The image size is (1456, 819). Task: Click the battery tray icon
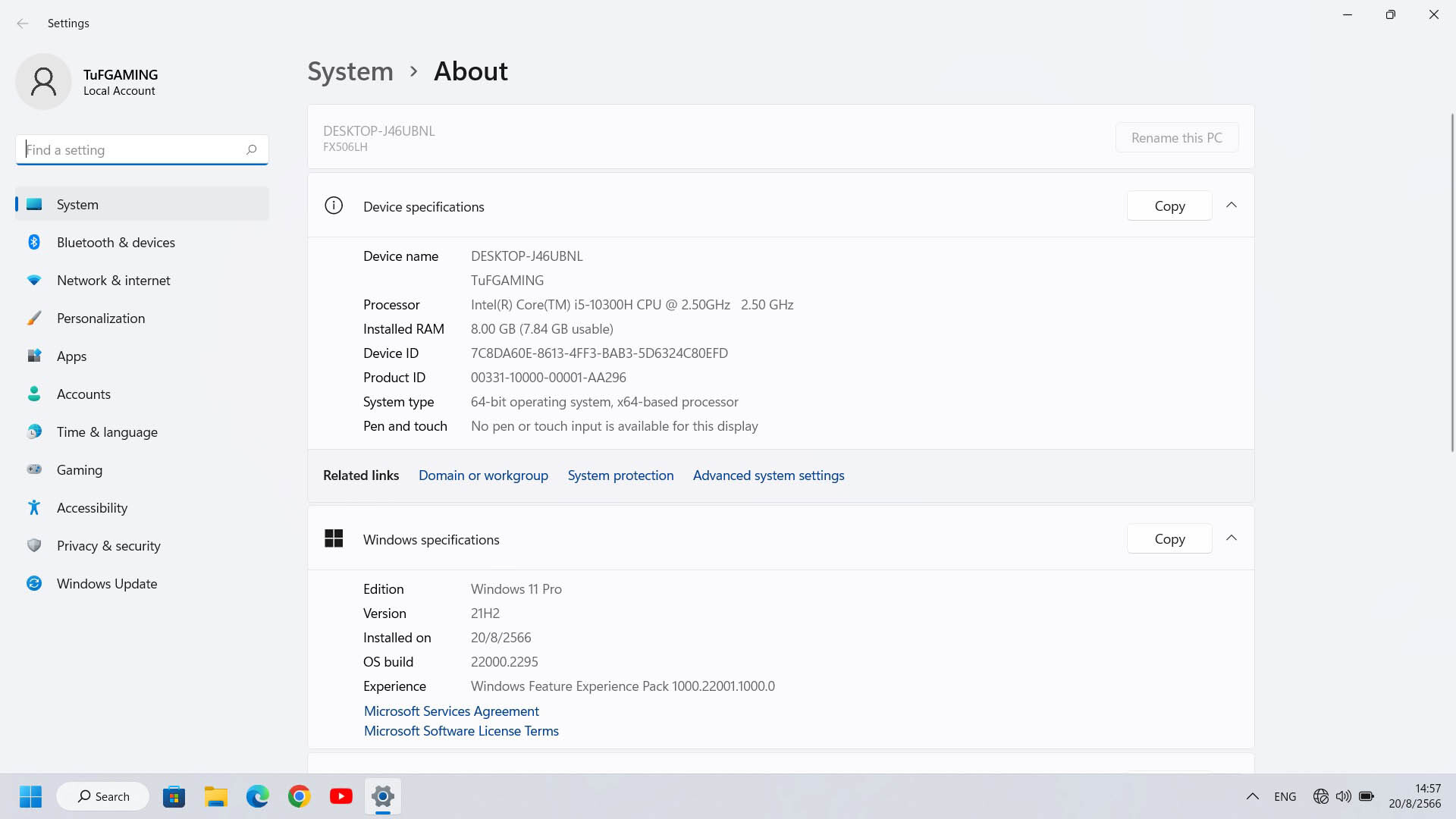pos(1367,796)
